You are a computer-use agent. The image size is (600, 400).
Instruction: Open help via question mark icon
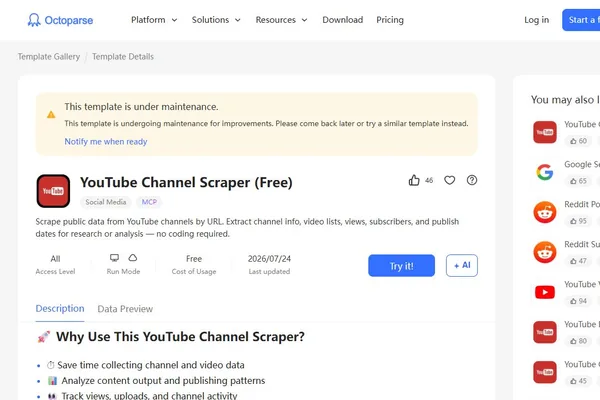pyautogui.click(x=472, y=180)
